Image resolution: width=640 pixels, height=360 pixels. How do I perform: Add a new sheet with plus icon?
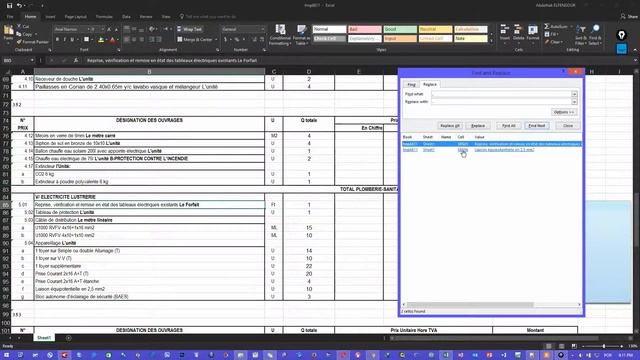68,338
